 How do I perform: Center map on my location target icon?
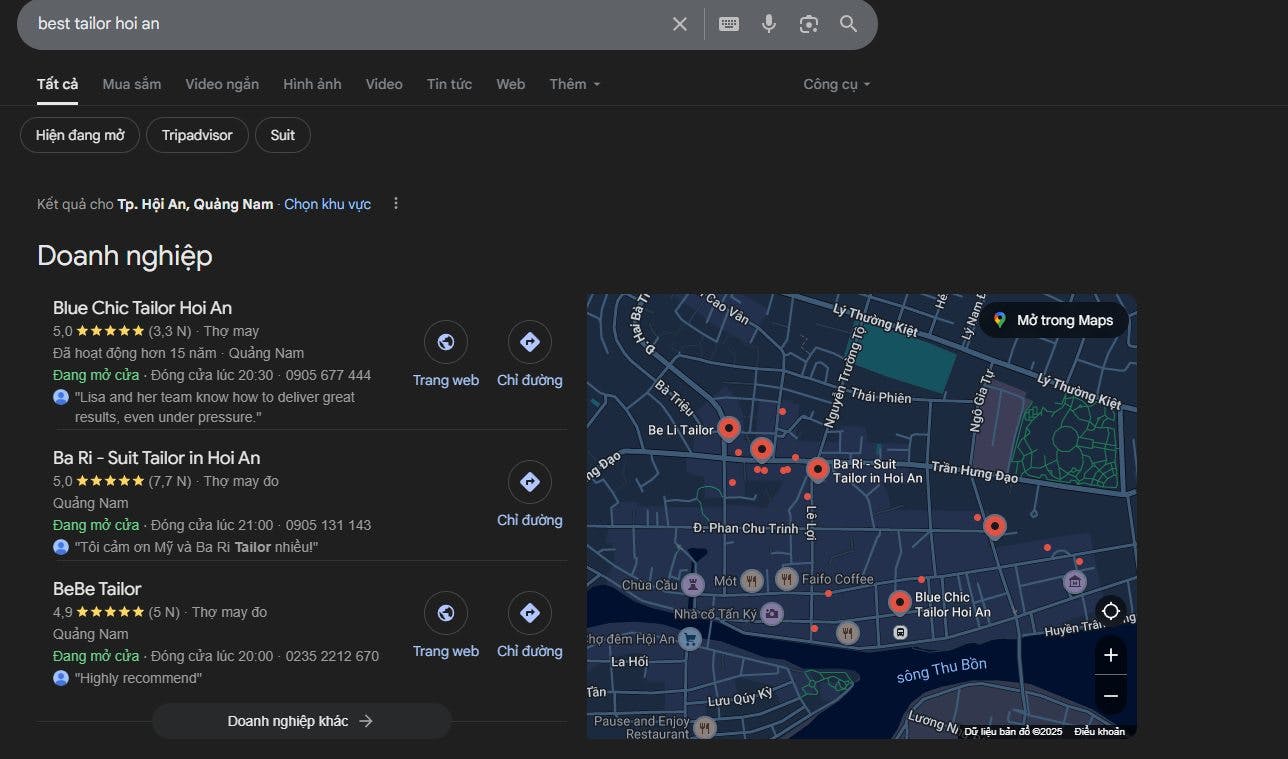coord(1111,611)
